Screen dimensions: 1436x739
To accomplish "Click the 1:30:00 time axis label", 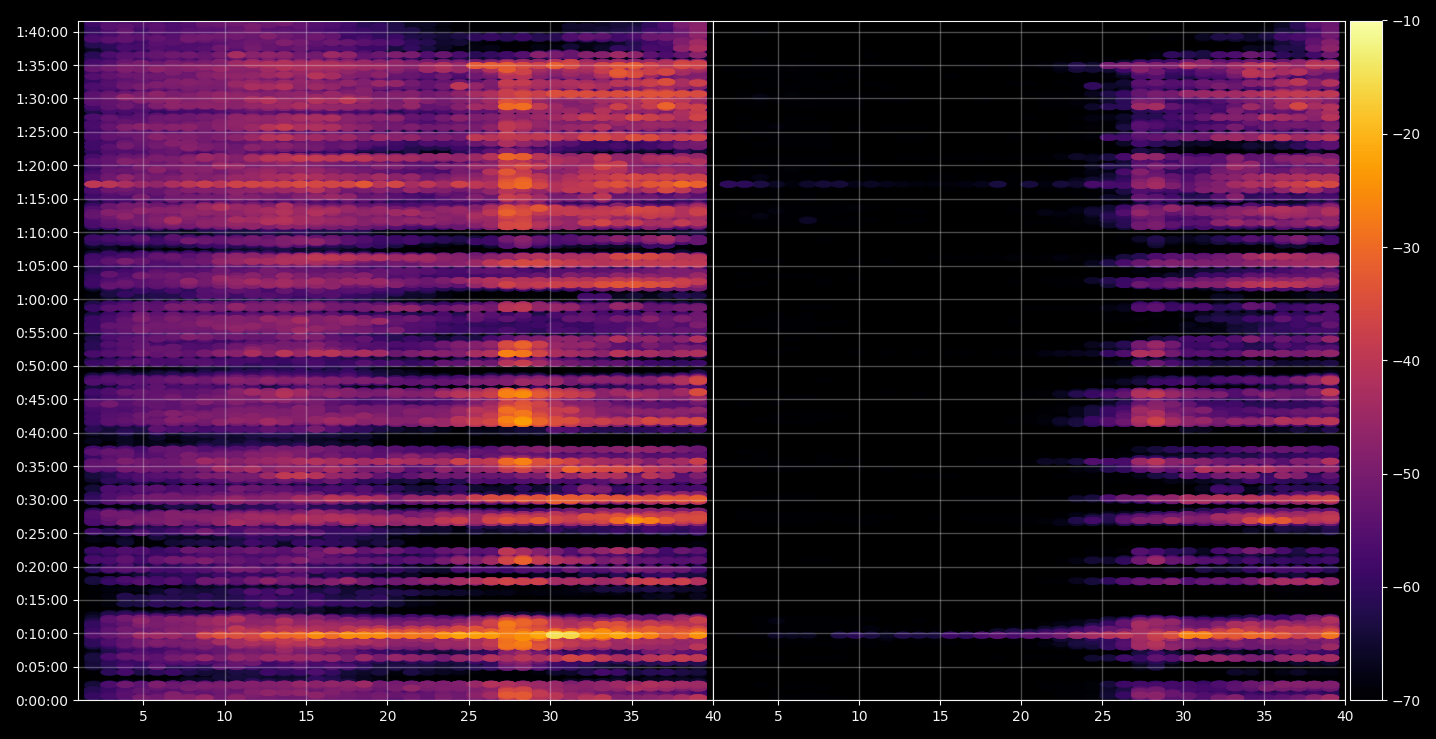I will pos(42,98).
